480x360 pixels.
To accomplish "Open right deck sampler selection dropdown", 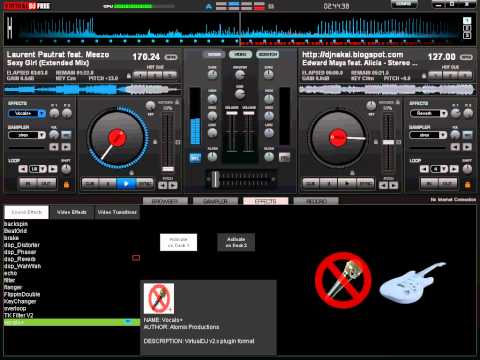I will pos(443,135).
